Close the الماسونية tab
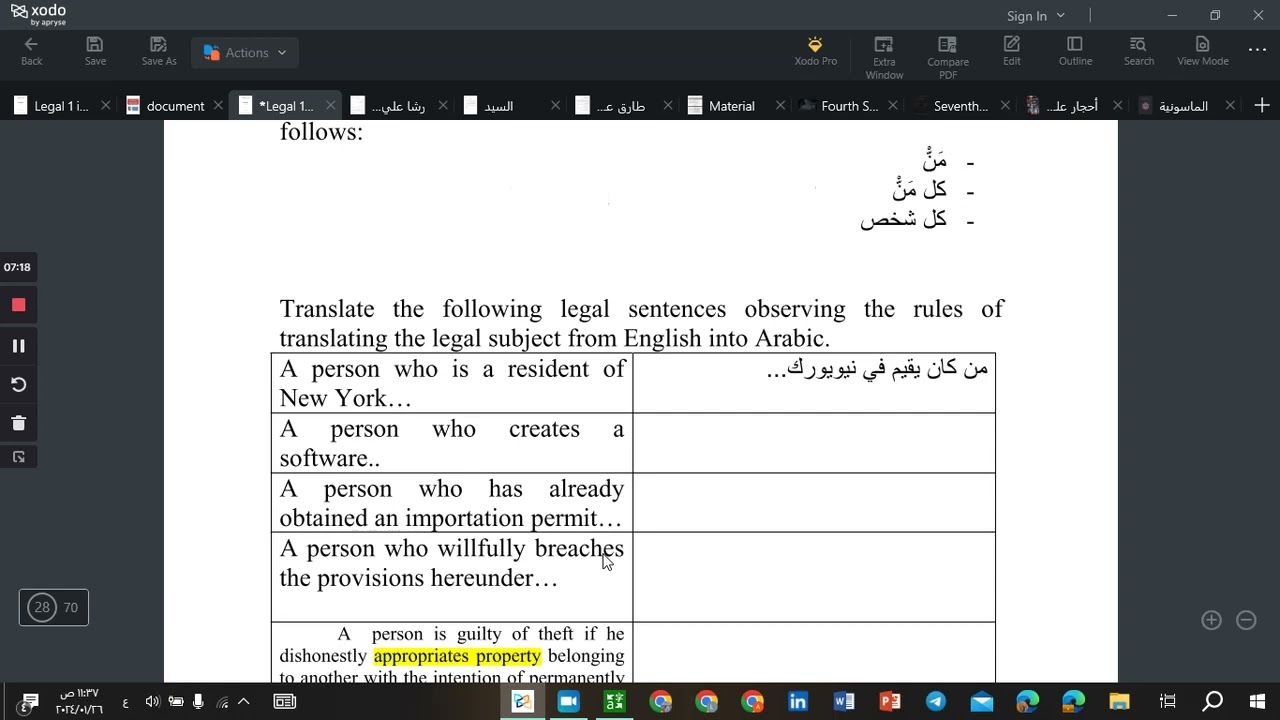Image resolution: width=1280 pixels, height=720 pixels. 1230,106
